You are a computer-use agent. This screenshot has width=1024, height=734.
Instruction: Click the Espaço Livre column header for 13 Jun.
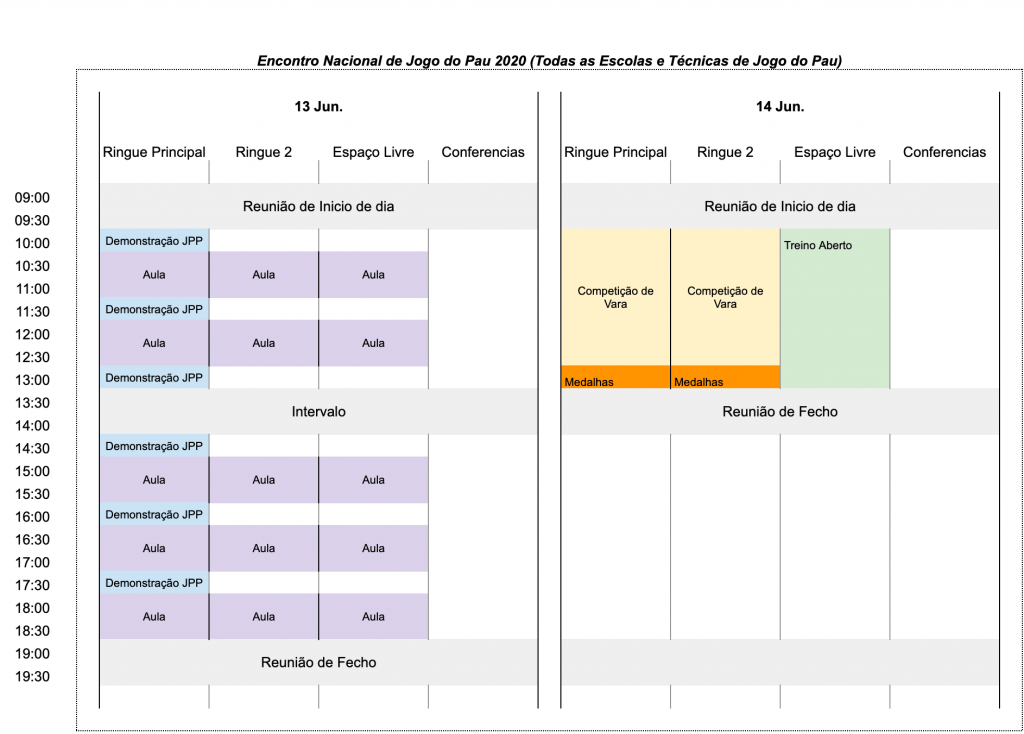pos(373,152)
